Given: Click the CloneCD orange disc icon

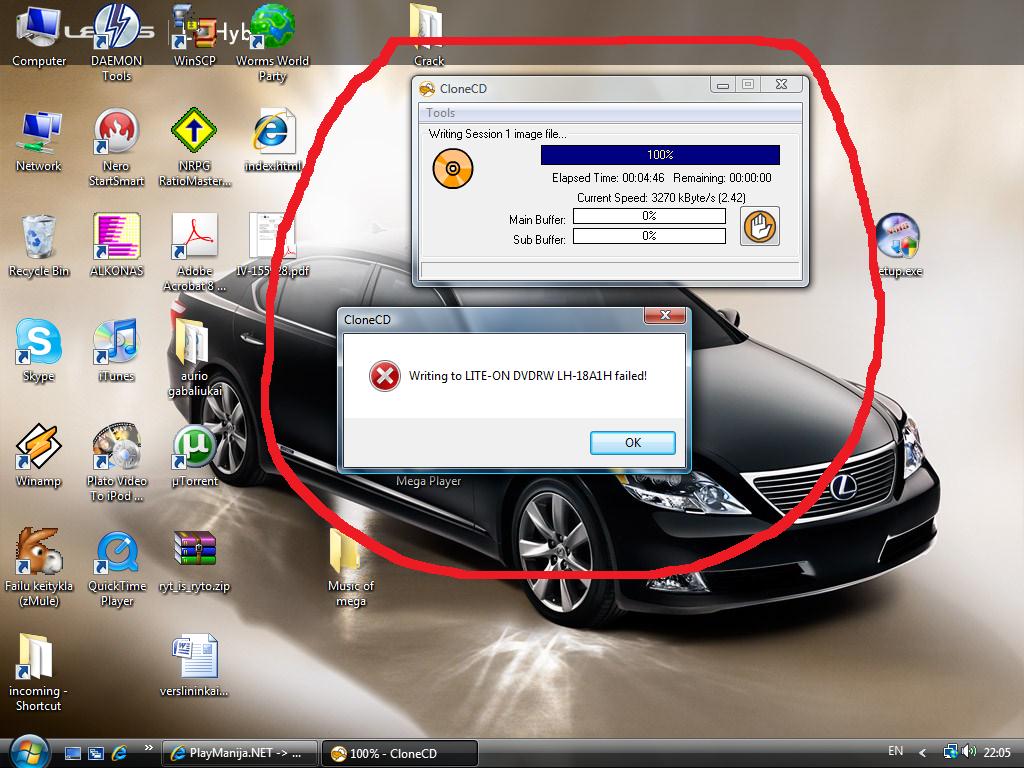Looking at the screenshot, I should [x=453, y=168].
